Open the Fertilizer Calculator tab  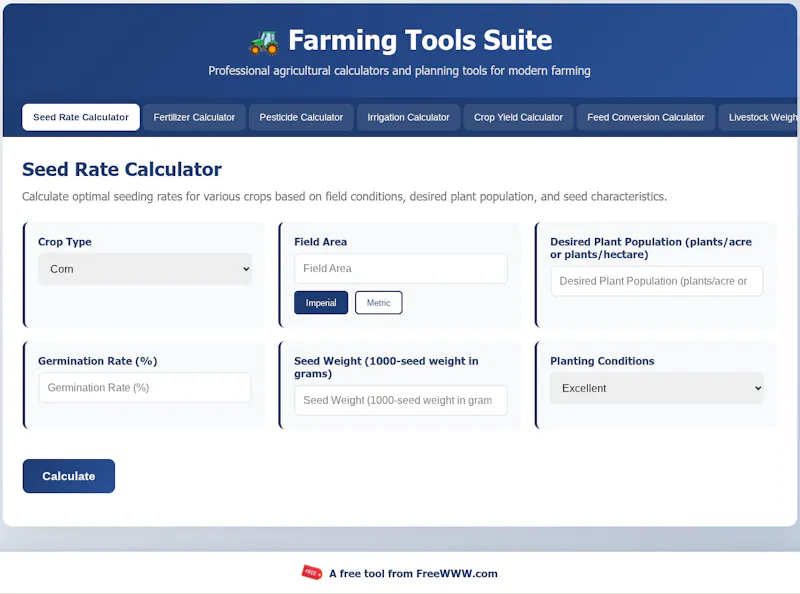pos(194,117)
